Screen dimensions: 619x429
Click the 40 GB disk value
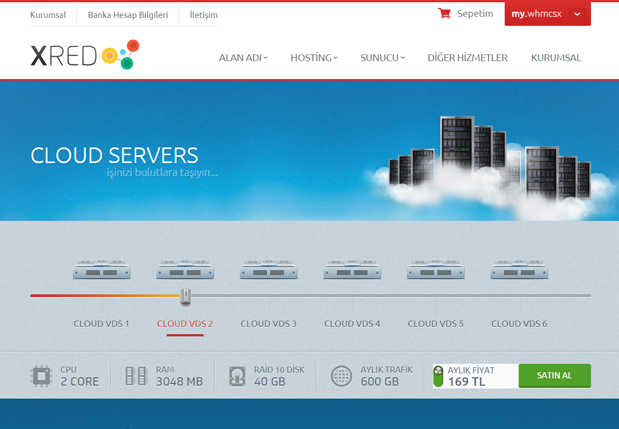coord(270,382)
